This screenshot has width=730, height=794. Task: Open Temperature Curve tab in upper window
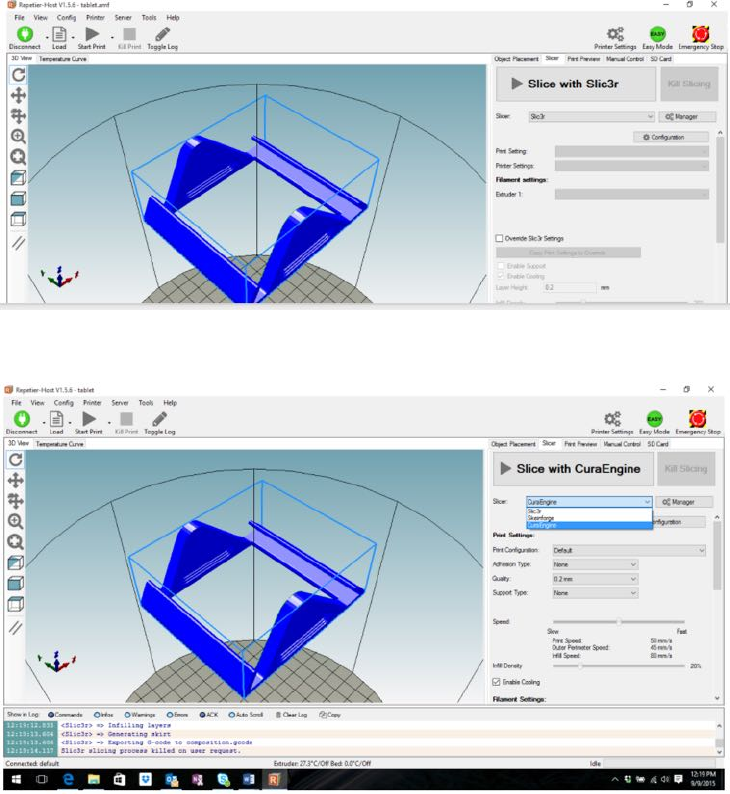pyautogui.click(x=63, y=59)
